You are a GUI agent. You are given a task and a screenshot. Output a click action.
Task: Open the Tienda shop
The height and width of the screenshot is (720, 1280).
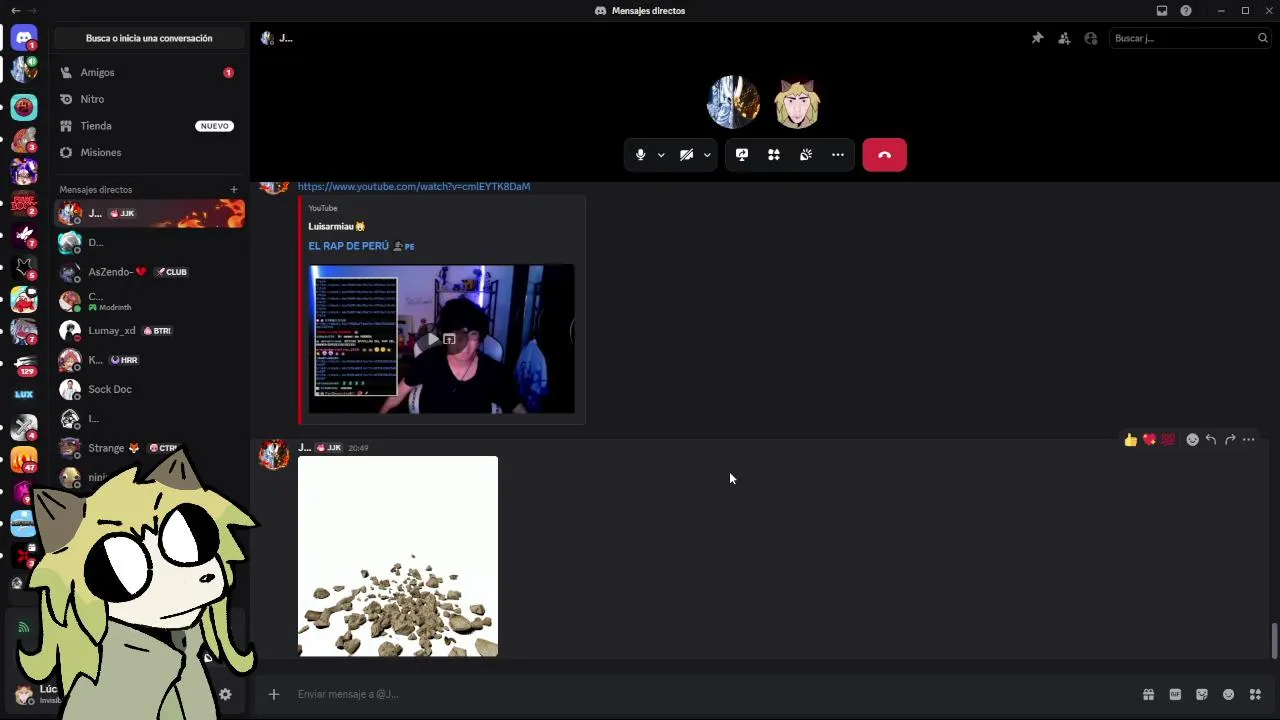(148, 126)
